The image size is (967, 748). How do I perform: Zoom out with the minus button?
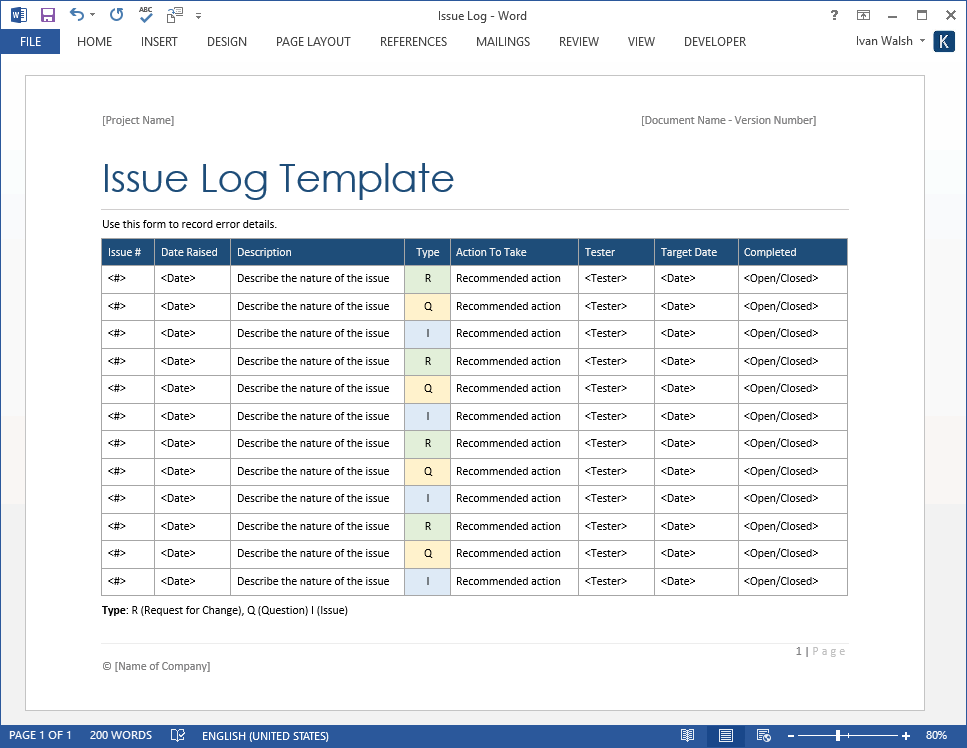[791, 736]
